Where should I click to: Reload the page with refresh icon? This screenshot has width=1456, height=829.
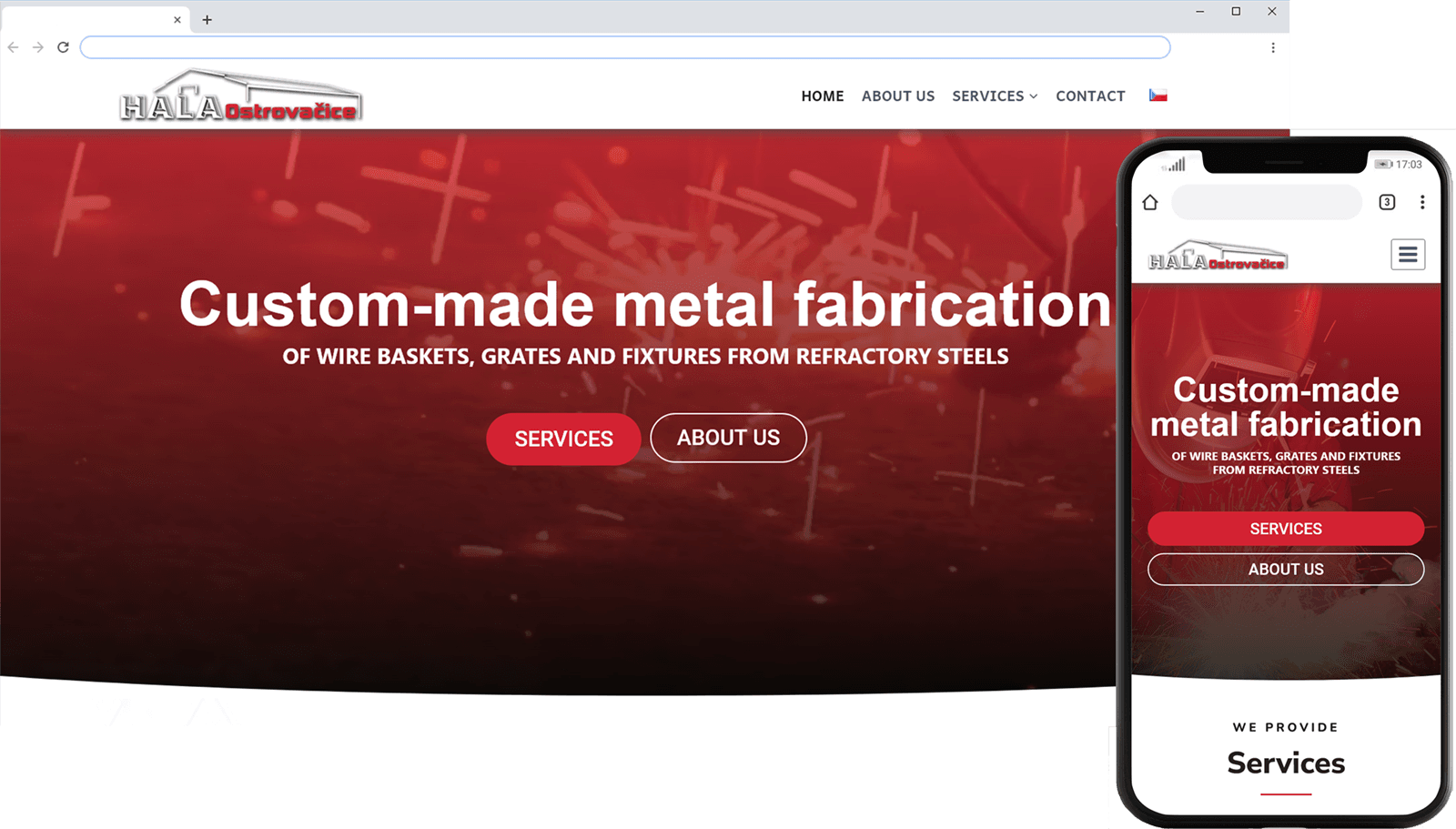click(63, 47)
